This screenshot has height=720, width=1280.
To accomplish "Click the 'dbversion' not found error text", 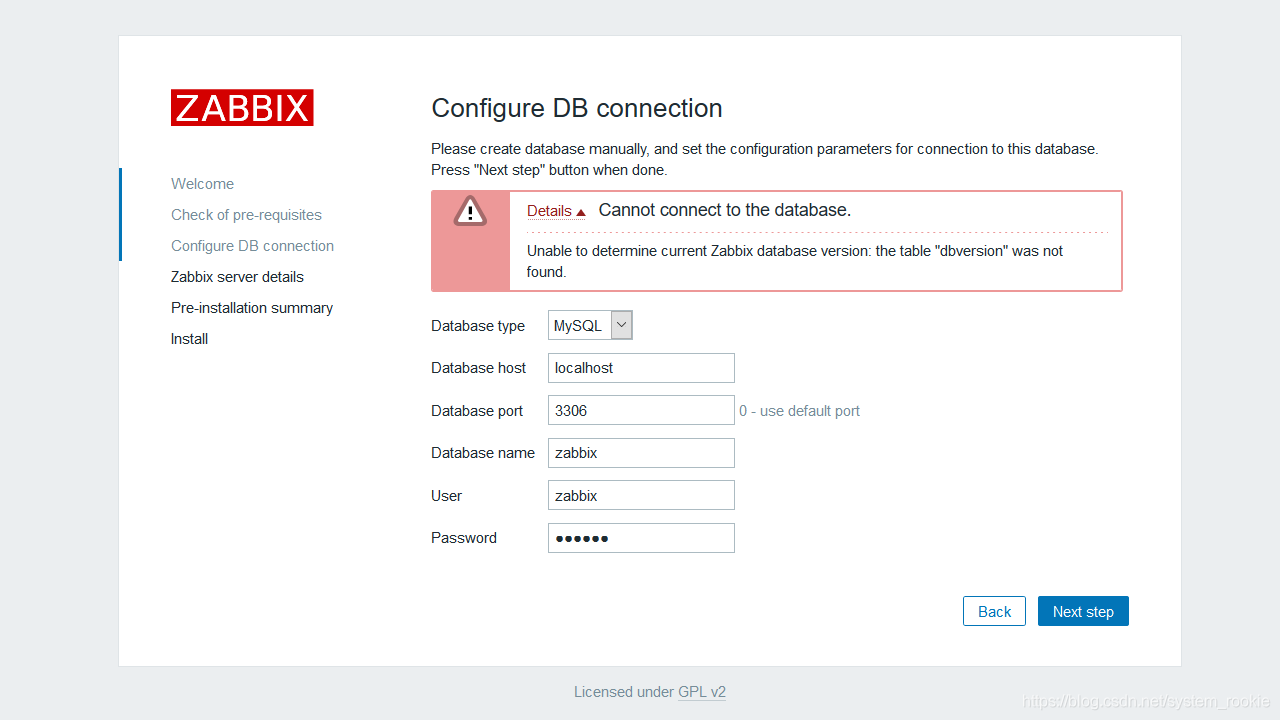I will tap(795, 261).
